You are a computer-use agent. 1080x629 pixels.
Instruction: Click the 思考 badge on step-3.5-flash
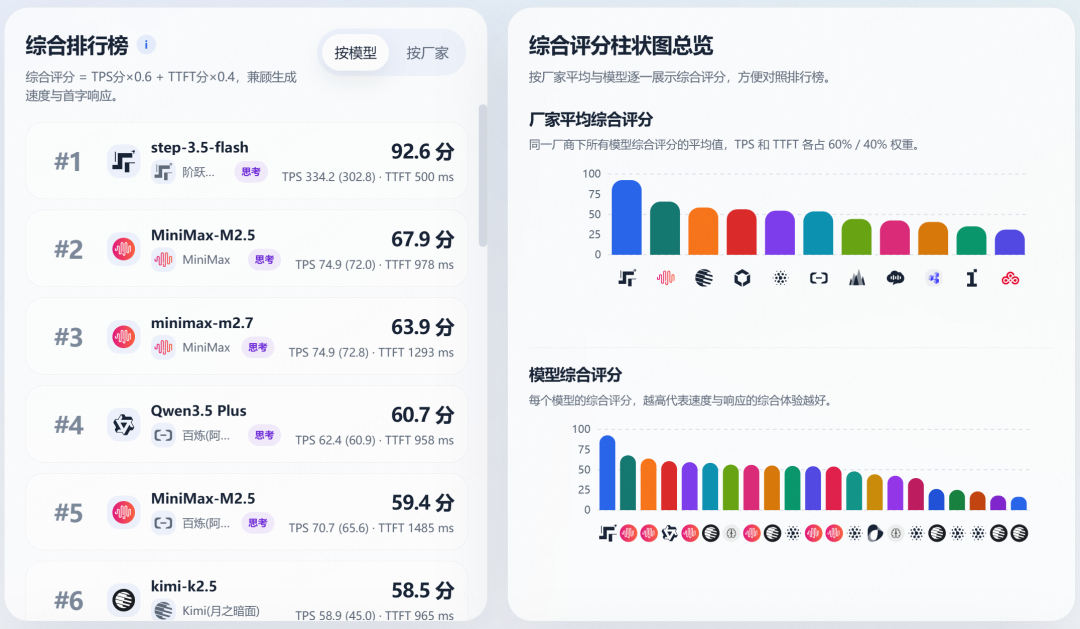(251, 172)
